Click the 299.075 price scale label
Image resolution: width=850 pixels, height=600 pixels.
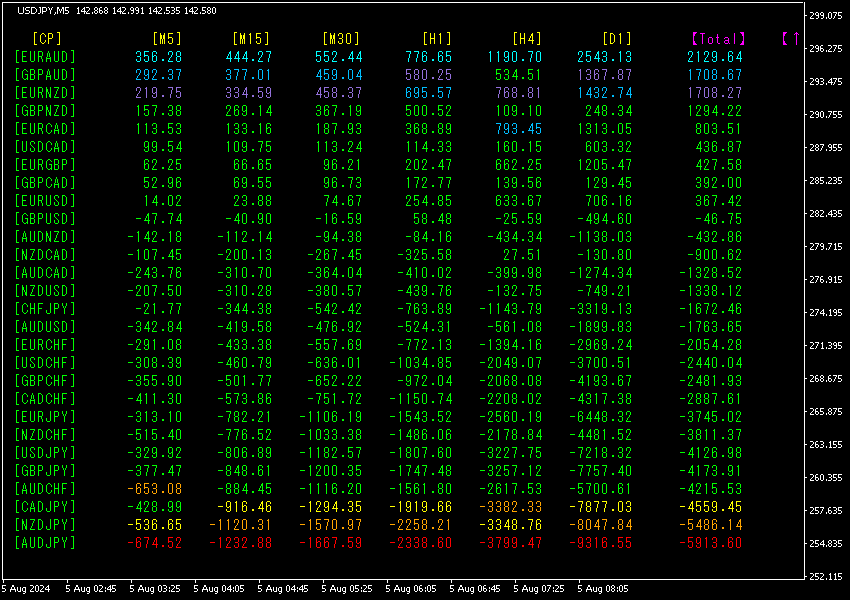[x=826, y=15]
